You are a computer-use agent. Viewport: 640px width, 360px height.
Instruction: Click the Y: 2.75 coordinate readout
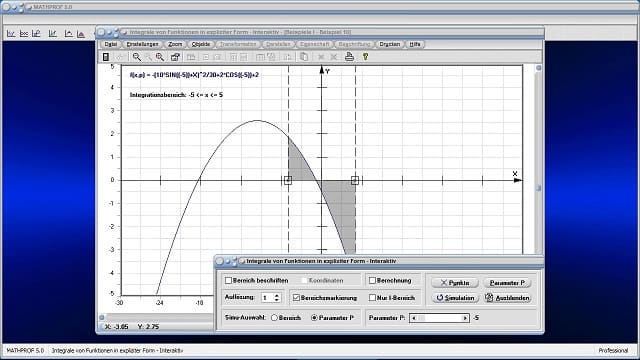tap(148, 327)
